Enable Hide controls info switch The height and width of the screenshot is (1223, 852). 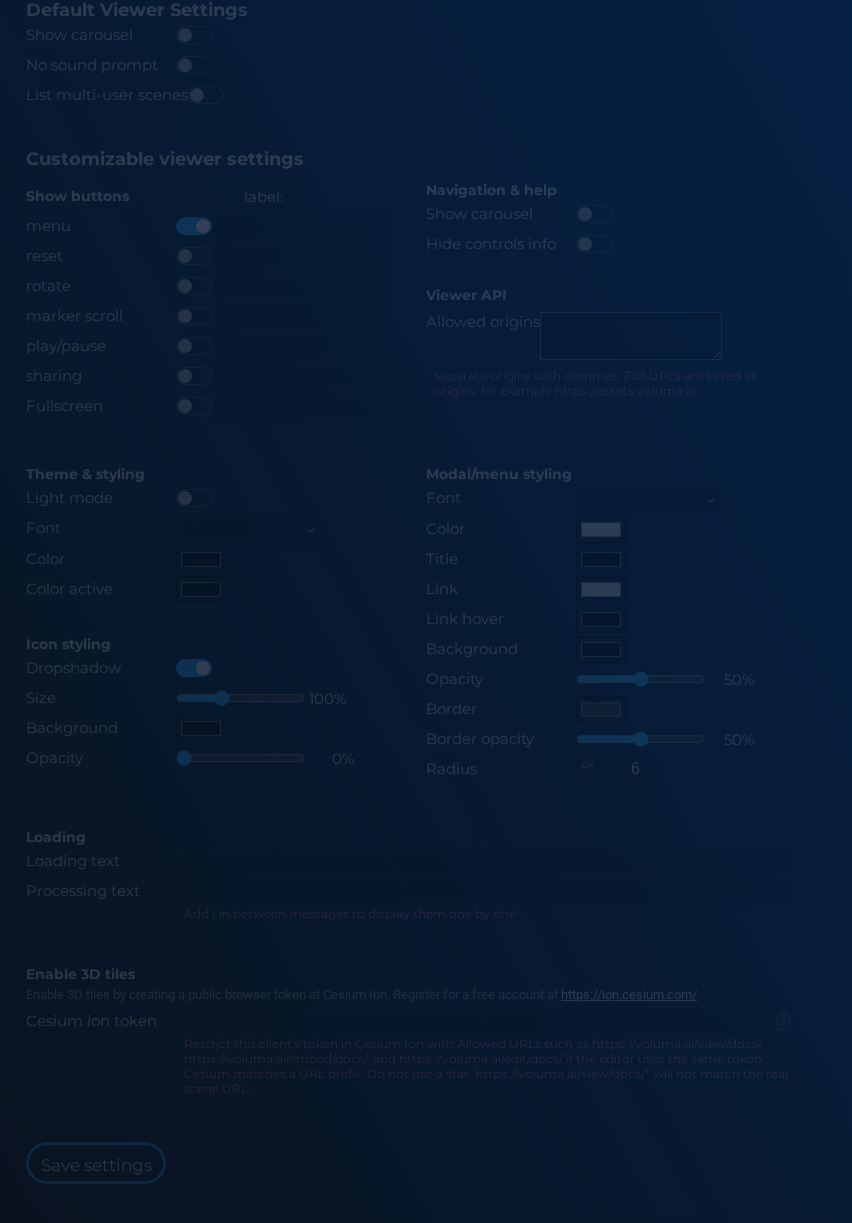pyautogui.click(x=594, y=244)
